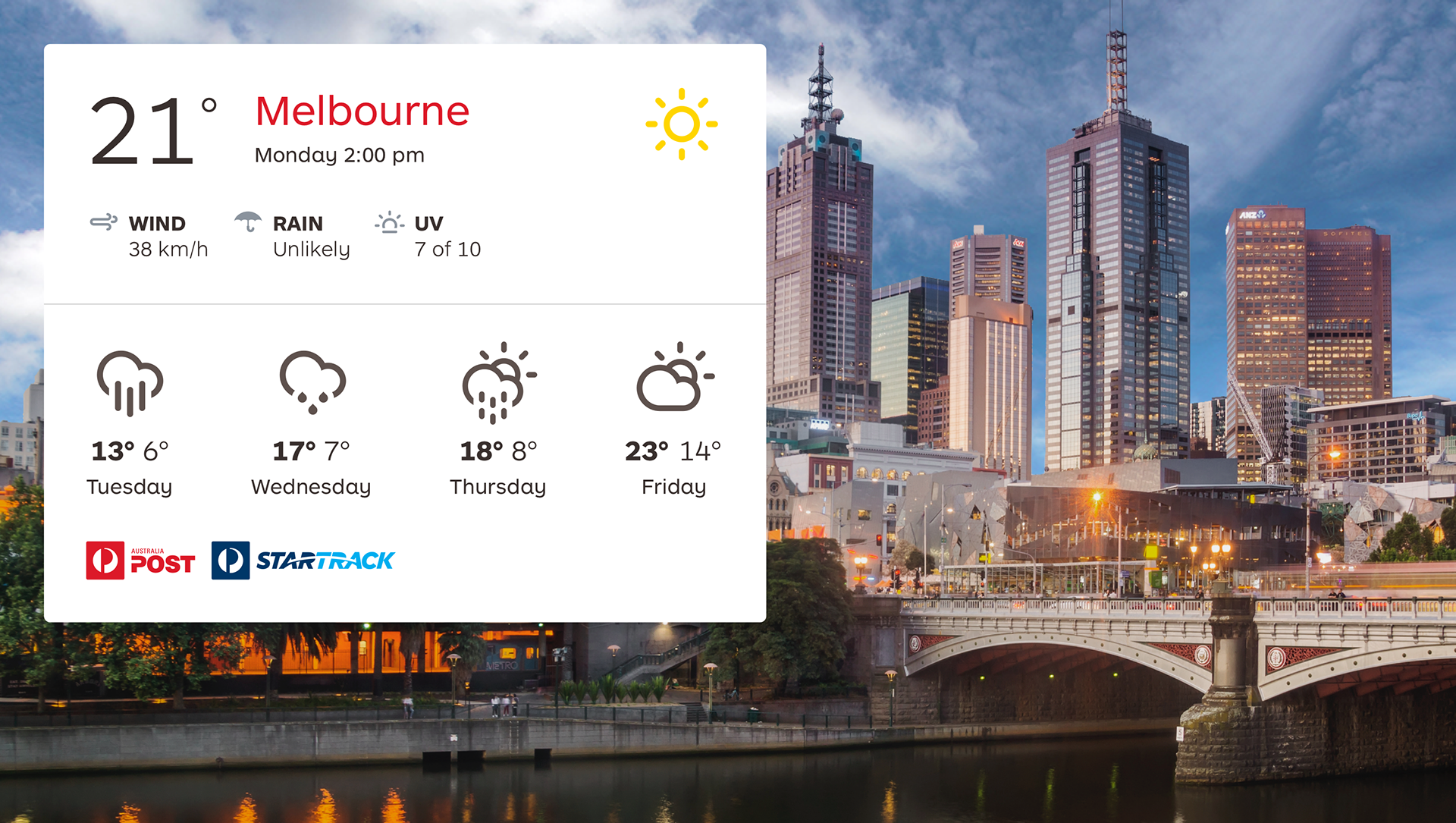Select Wednesday's light rain cloud icon
This screenshot has height=823, width=1456.
312,382
